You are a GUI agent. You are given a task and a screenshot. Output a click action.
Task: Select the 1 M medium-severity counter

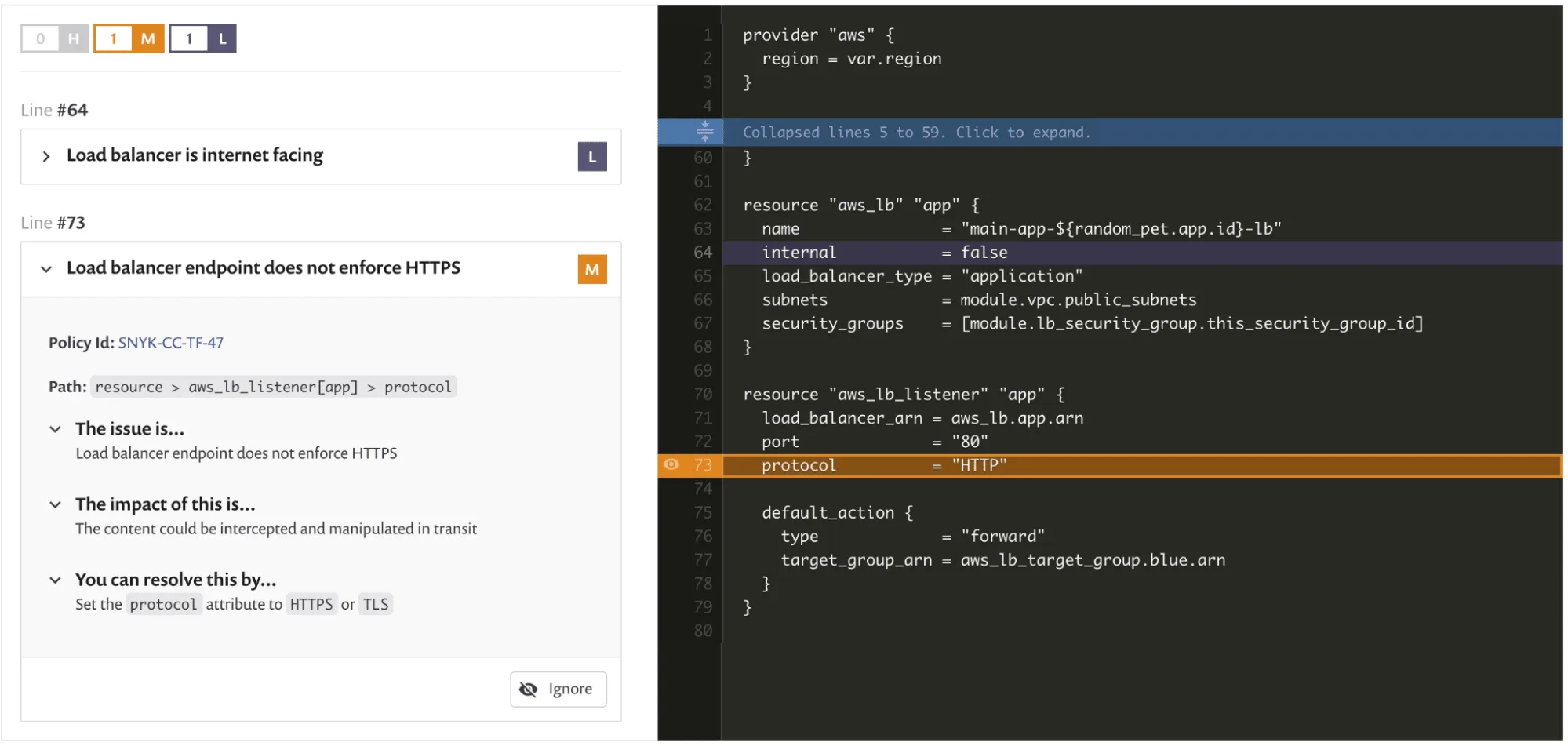127,38
